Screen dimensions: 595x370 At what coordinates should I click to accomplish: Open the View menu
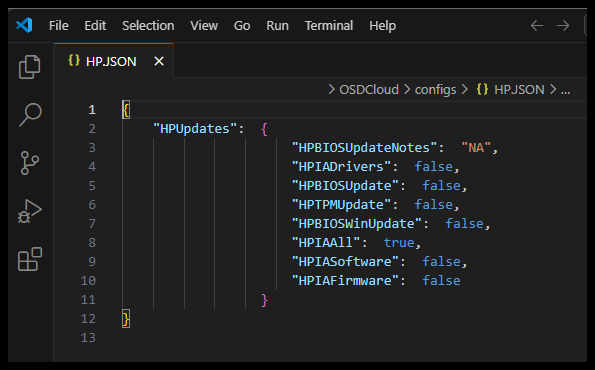pos(204,25)
